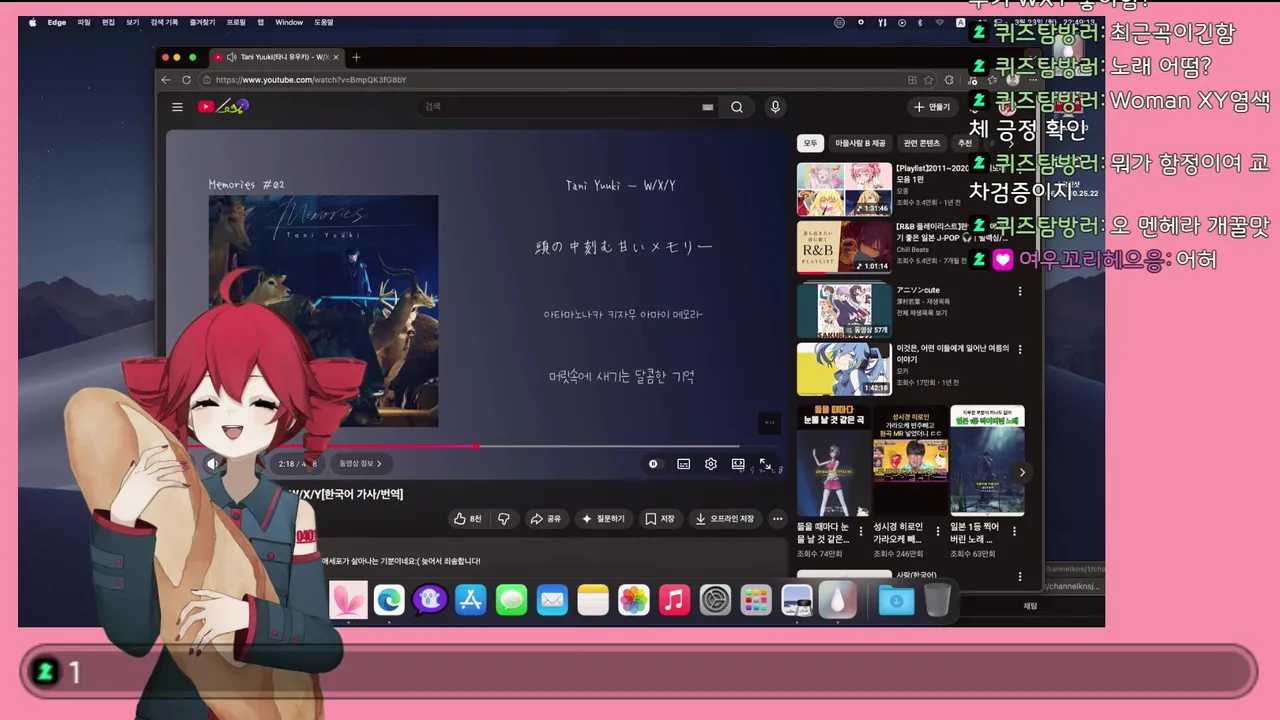Open the R&B Playlist thumbnail

click(x=844, y=247)
